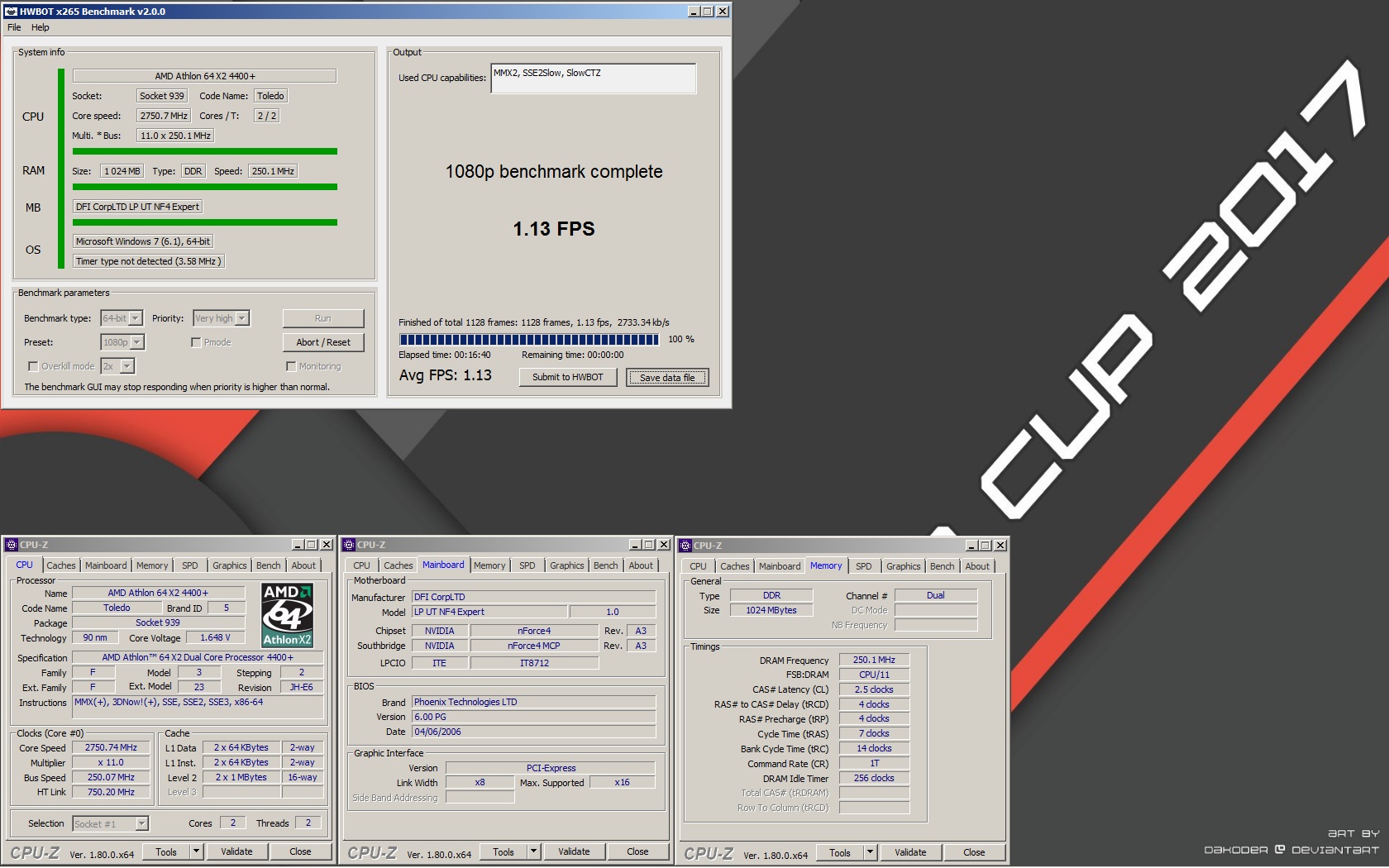Click the BIOS Date 04/06/2006 field

[533, 732]
